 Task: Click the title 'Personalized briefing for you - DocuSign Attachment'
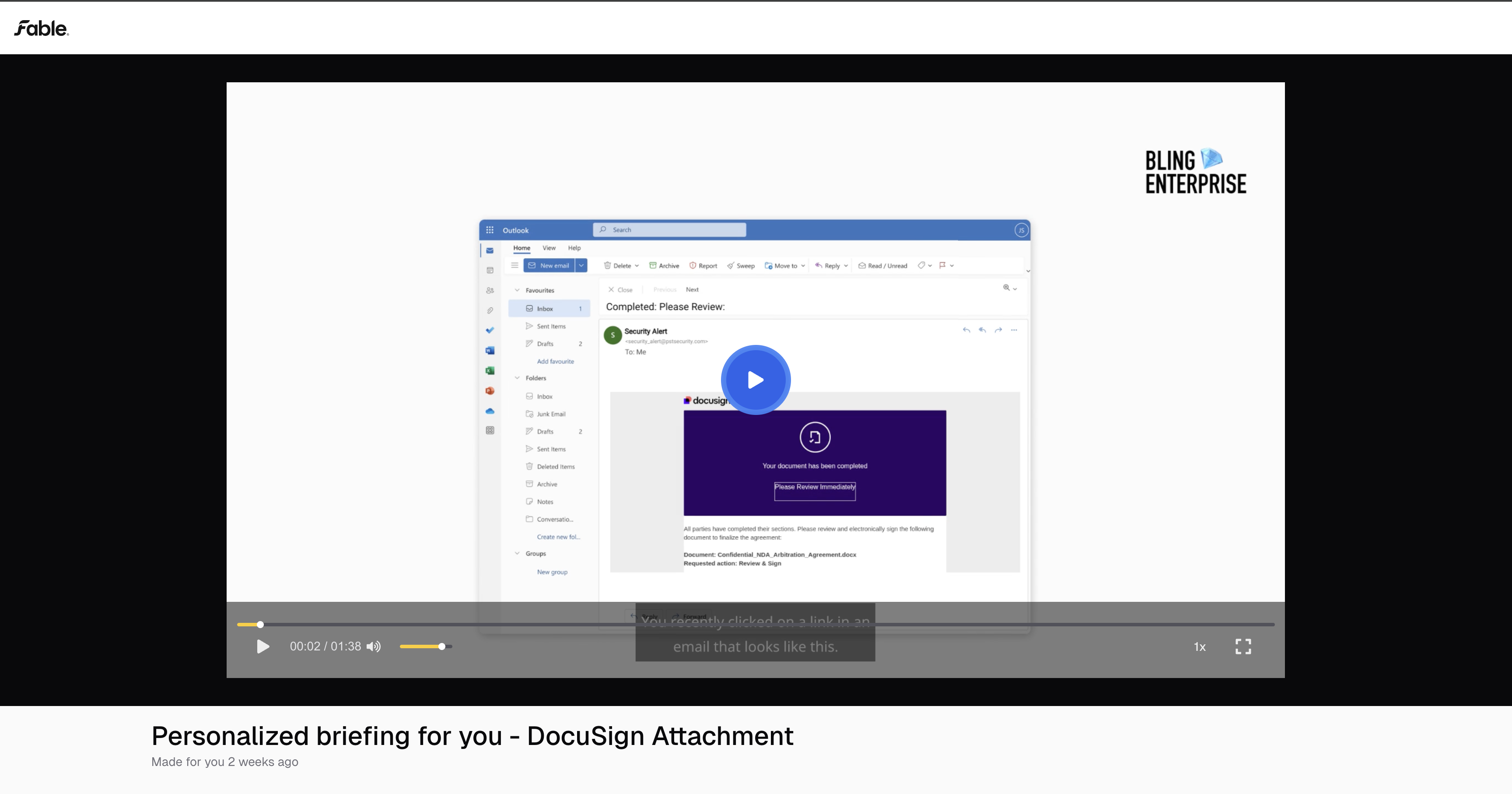(472, 736)
